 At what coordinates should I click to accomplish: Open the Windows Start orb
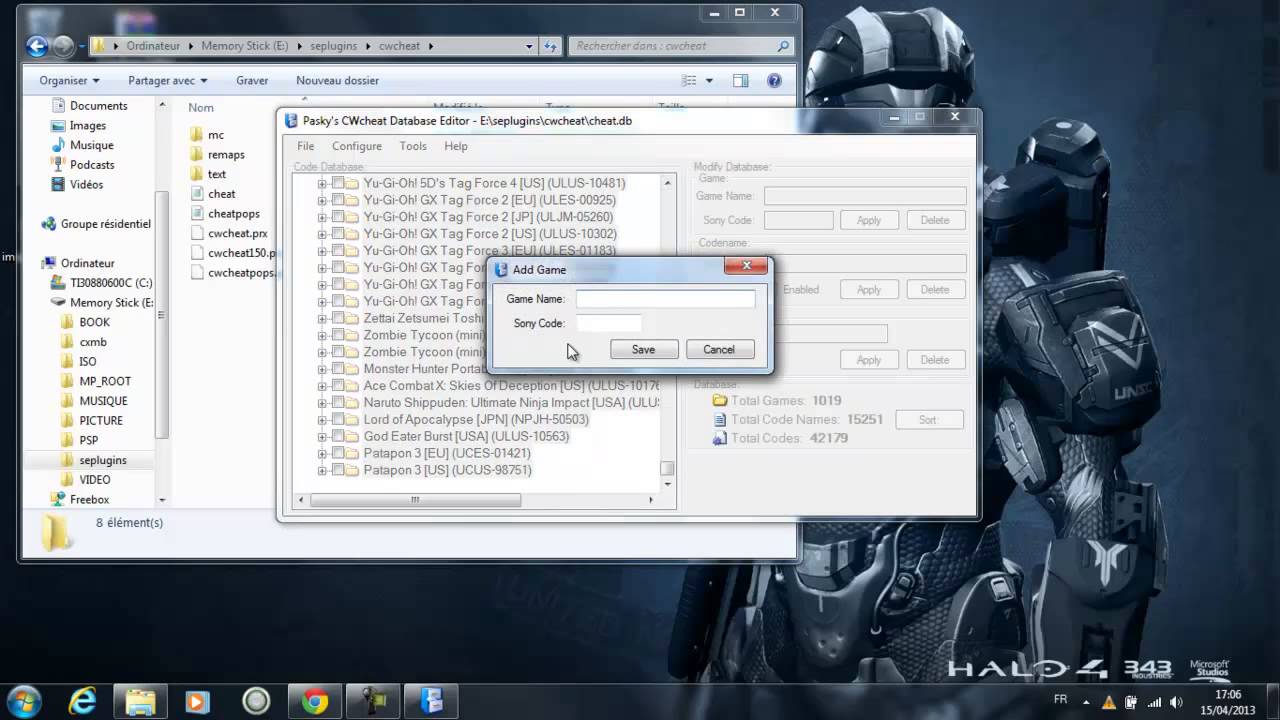24,701
